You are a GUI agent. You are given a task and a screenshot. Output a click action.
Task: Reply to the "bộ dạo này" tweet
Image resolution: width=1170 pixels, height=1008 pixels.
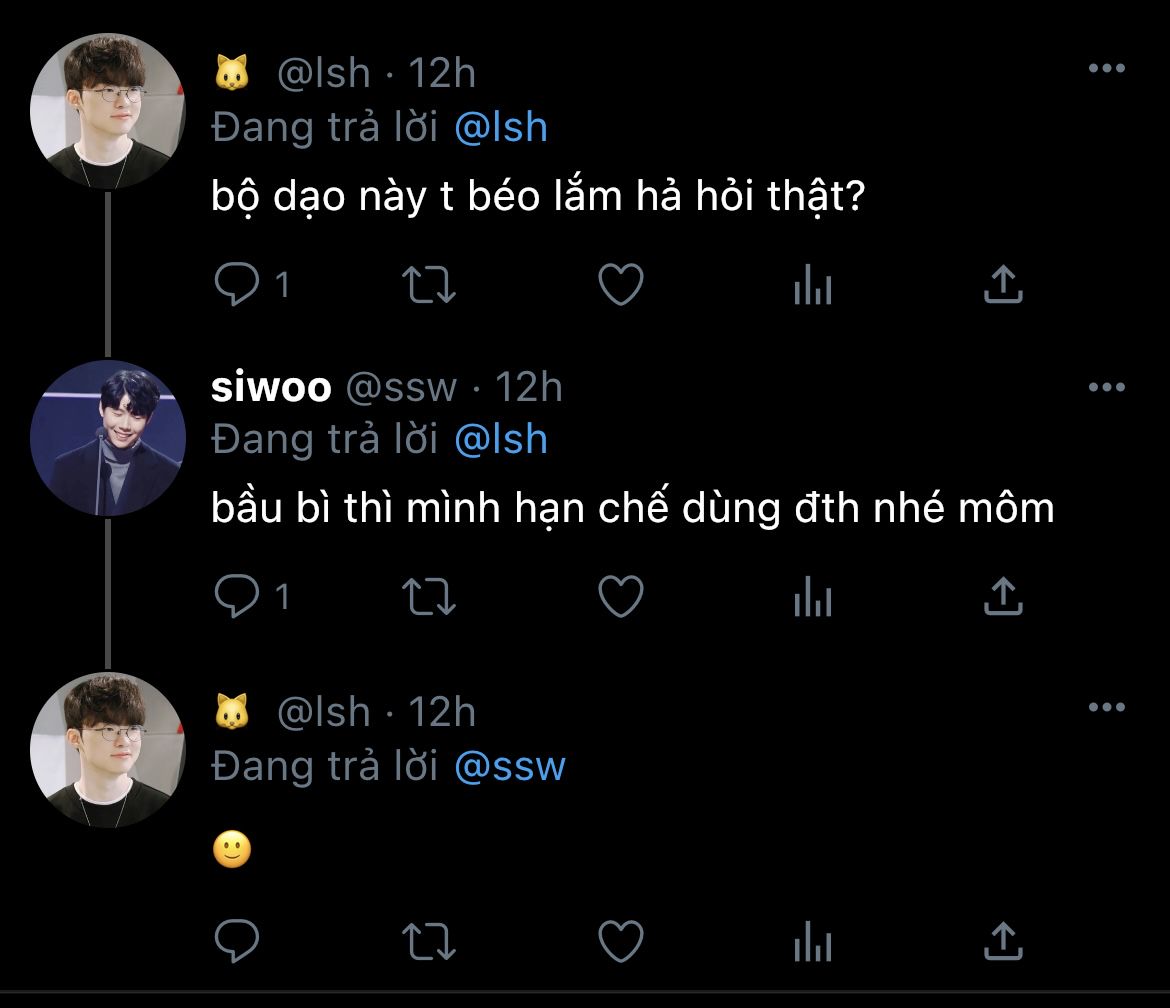[237, 285]
